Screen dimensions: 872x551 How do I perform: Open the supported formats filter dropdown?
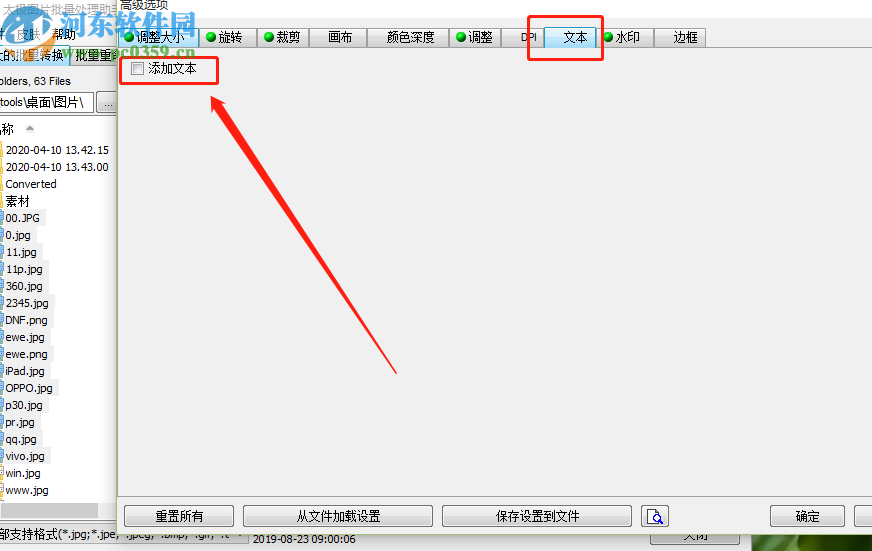(x=239, y=535)
